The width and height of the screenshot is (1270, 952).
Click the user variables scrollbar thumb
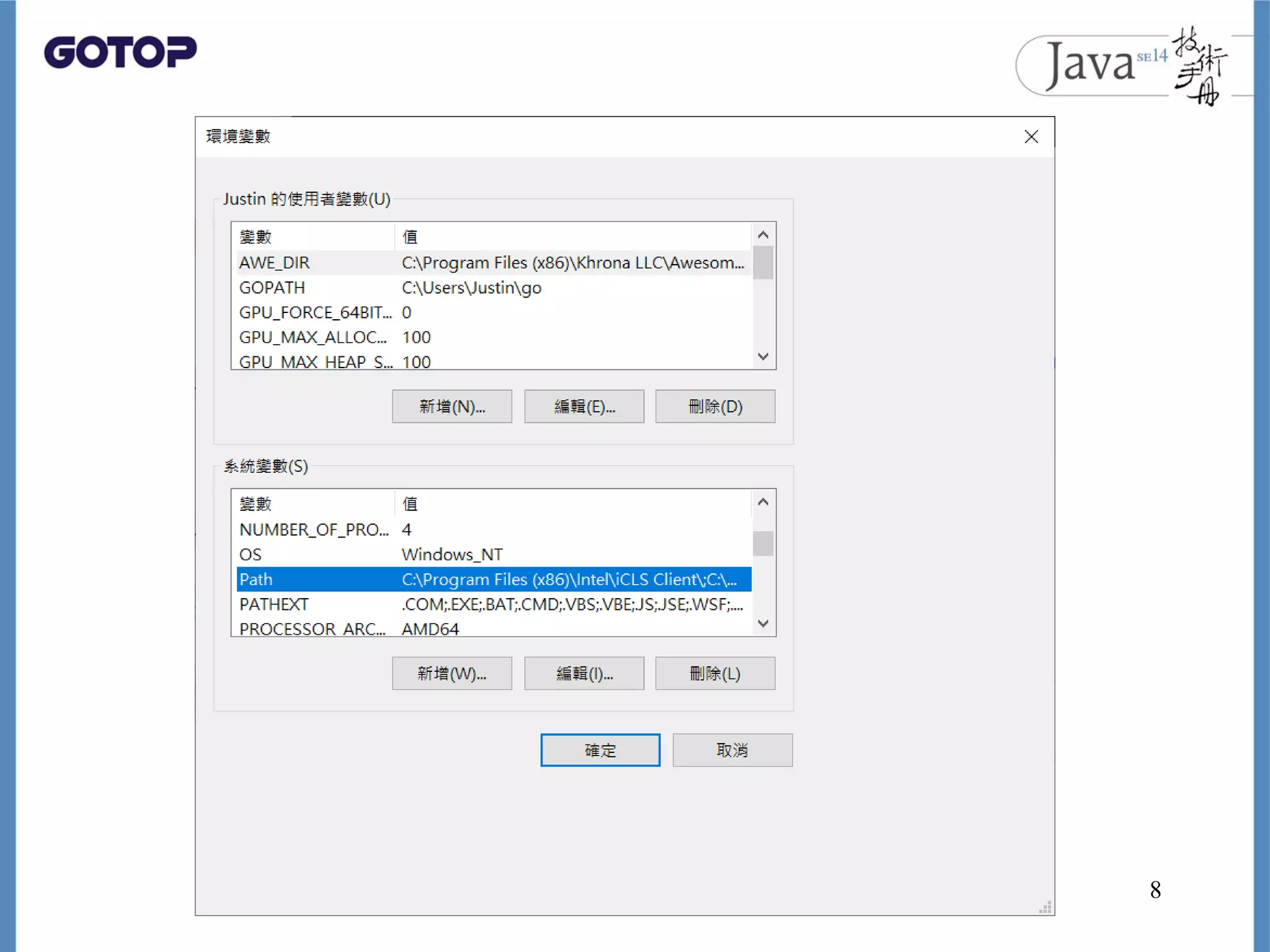763,263
